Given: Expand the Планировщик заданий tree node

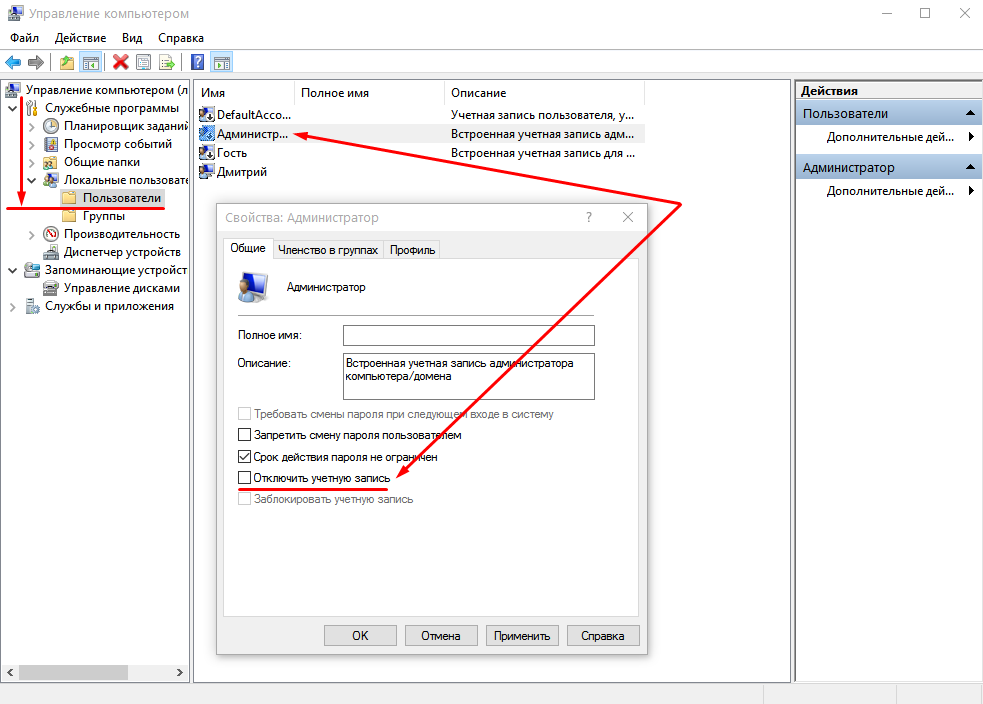Looking at the screenshot, I should click(x=31, y=127).
